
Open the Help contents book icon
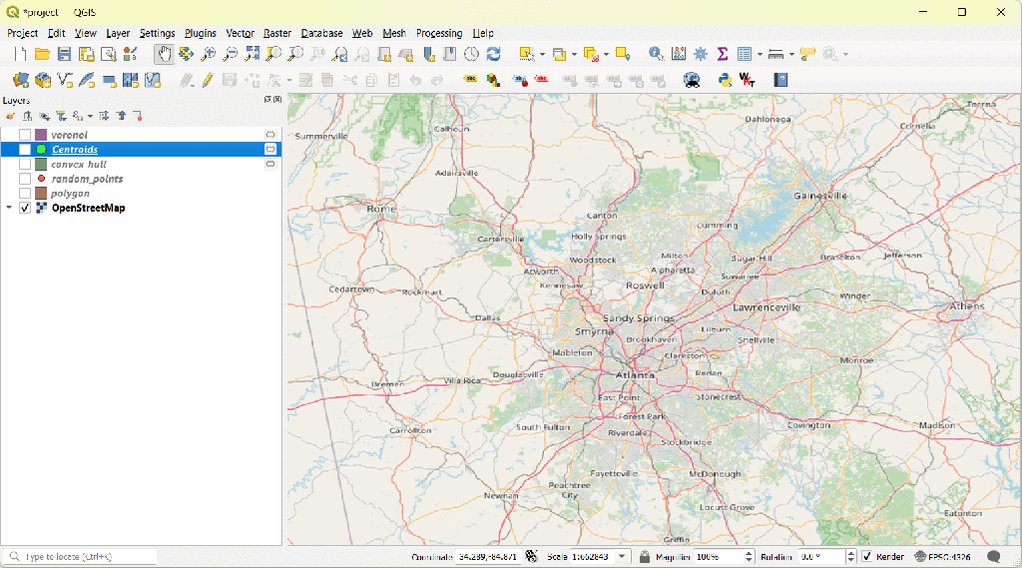(781, 80)
